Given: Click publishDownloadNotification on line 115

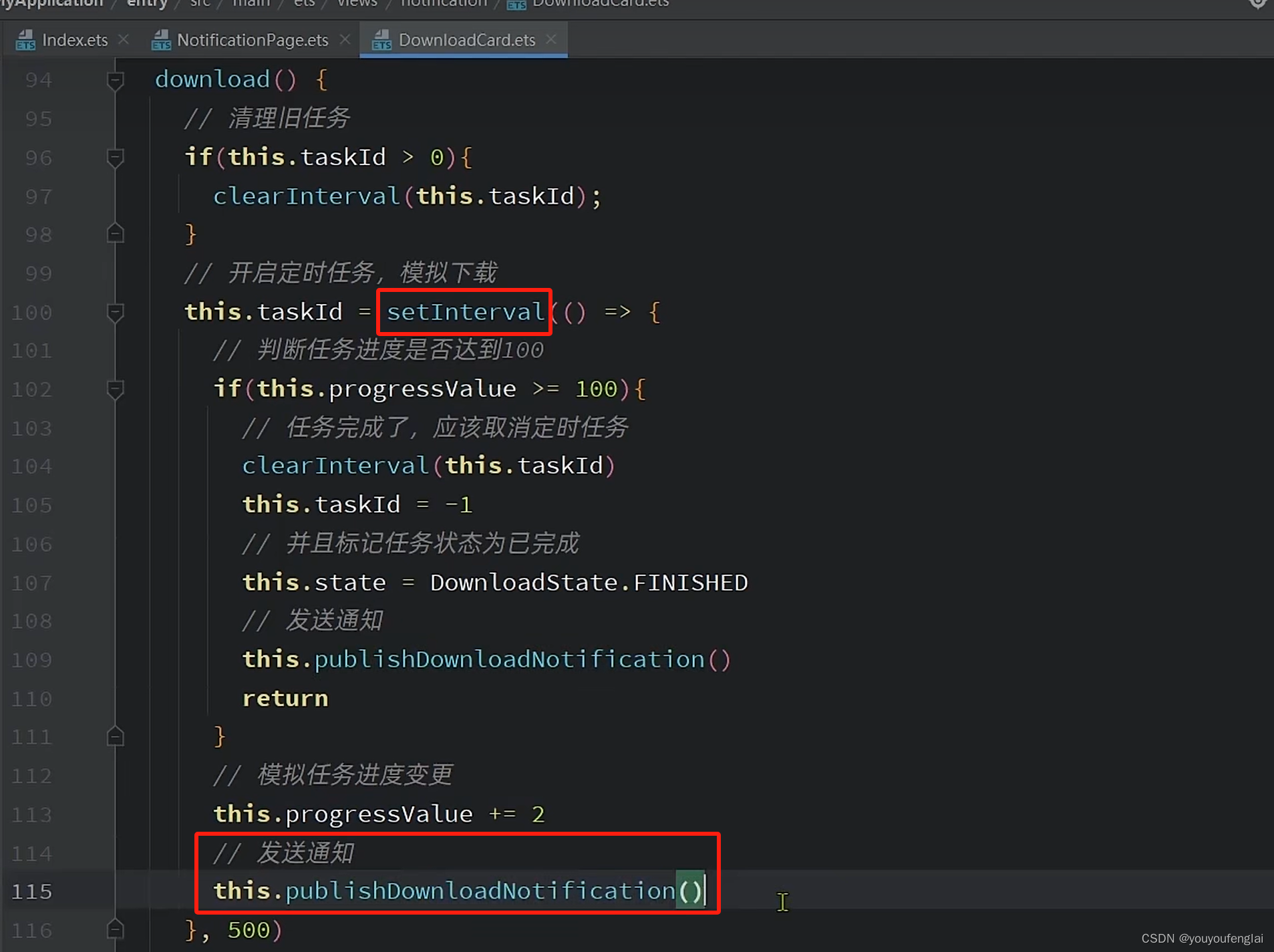Looking at the screenshot, I should pos(480,891).
